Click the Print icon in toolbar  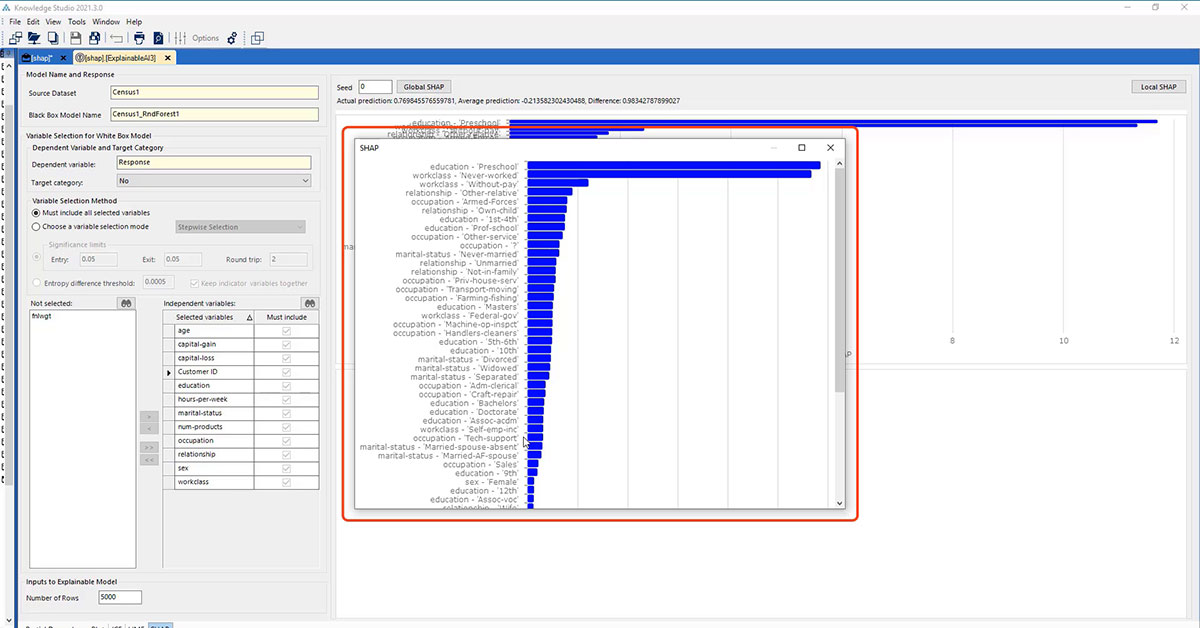tap(140, 38)
